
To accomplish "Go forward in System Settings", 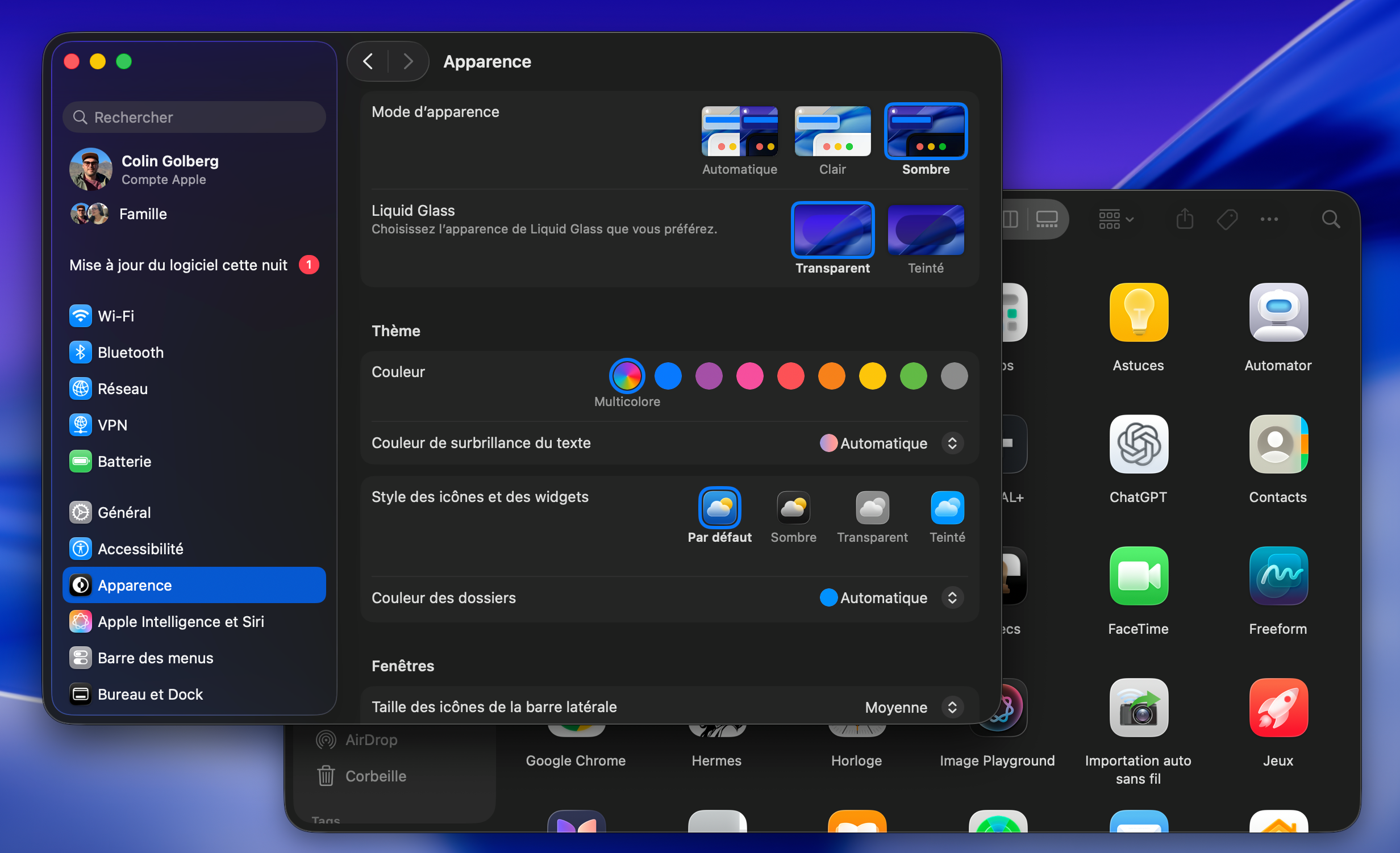I will tap(407, 61).
